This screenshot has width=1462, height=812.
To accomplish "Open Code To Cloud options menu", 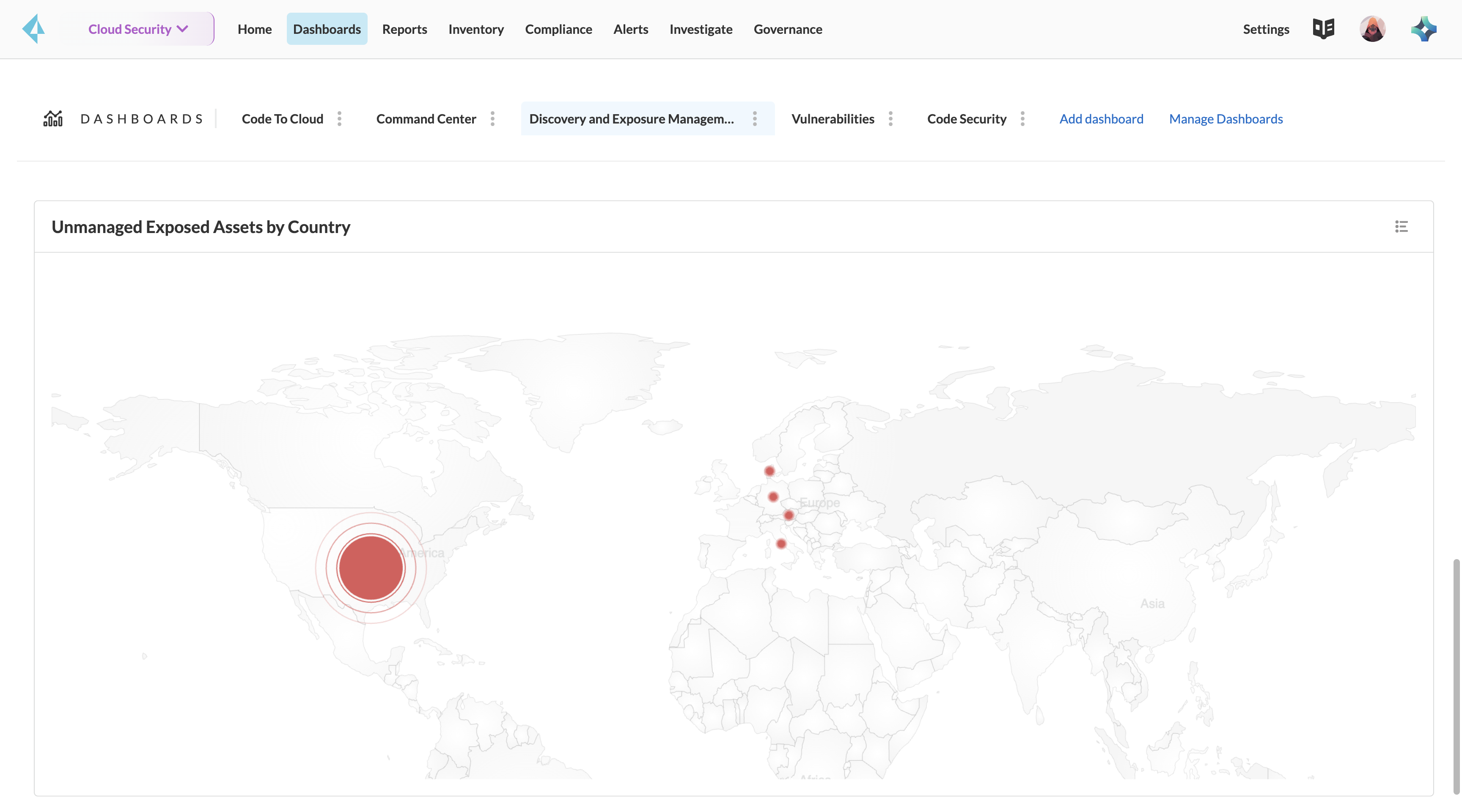I will pyautogui.click(x=339, y=118).
